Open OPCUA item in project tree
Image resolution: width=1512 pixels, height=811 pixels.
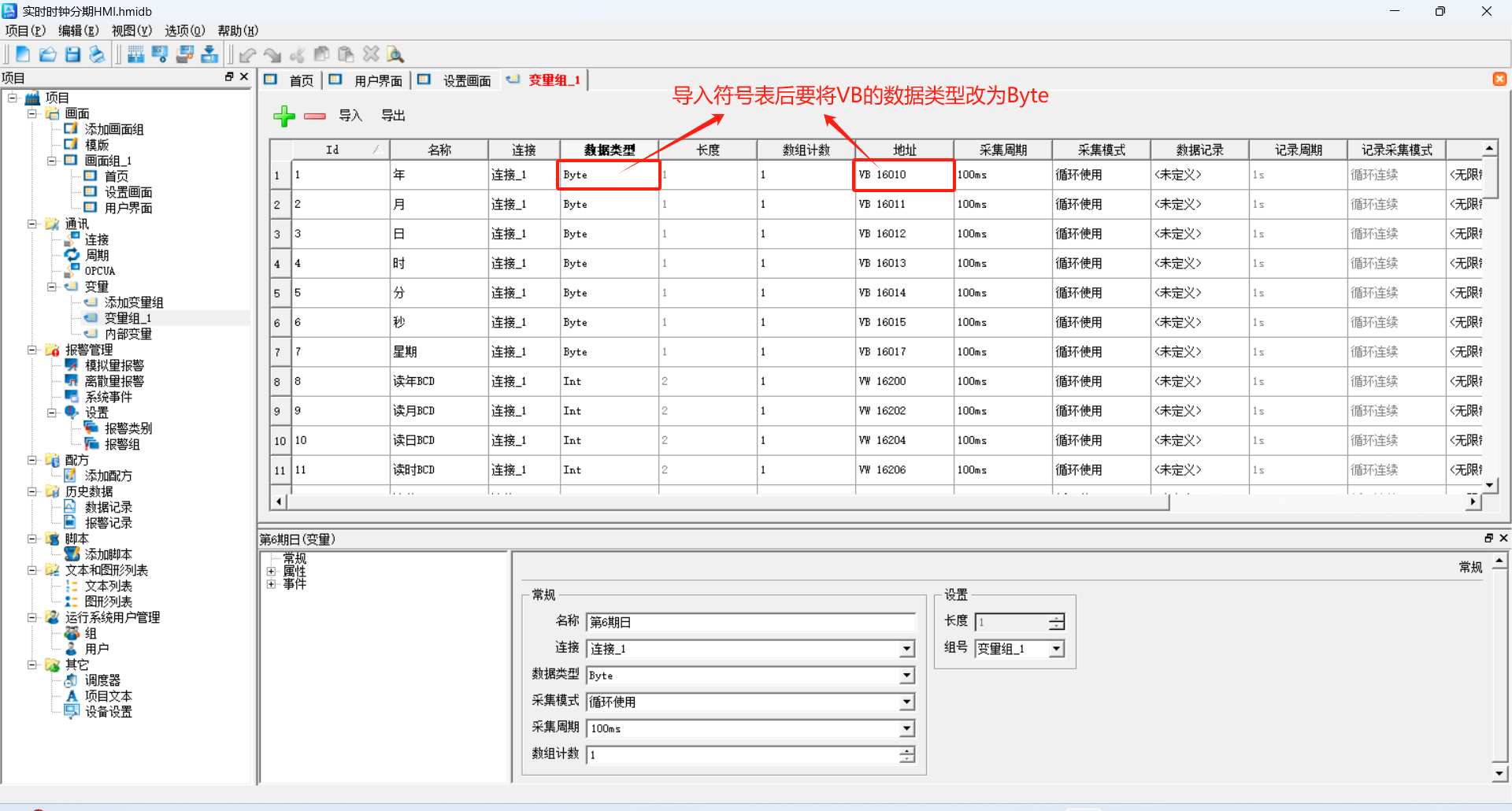(99, 271)
